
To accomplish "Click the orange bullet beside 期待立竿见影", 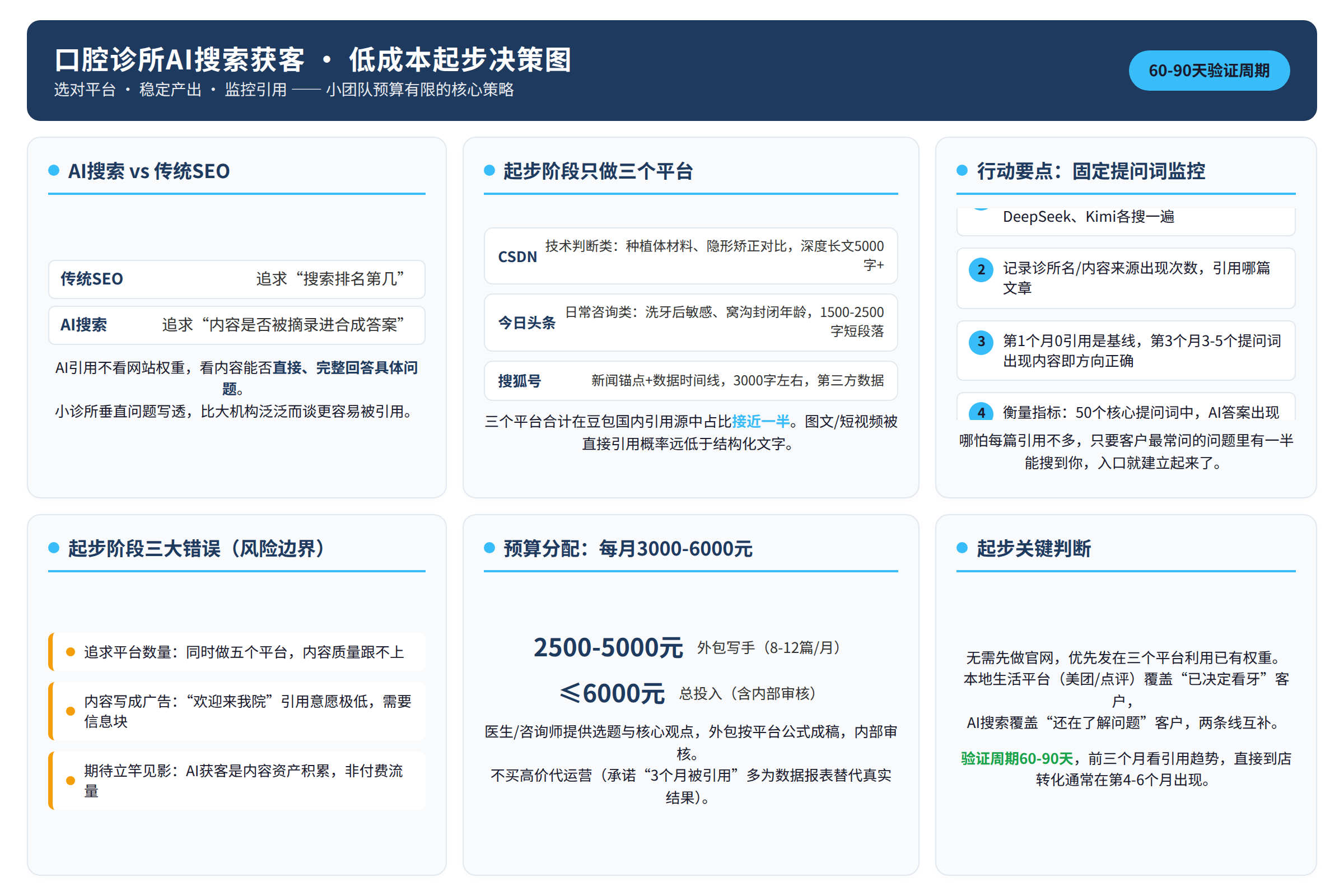I will point(71,781).
